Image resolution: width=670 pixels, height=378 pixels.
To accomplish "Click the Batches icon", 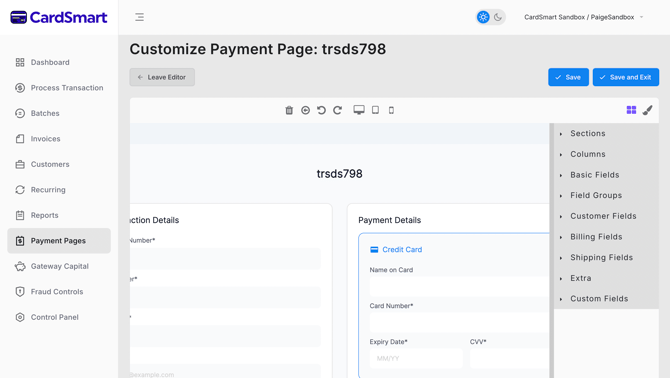I will [20, 113].
